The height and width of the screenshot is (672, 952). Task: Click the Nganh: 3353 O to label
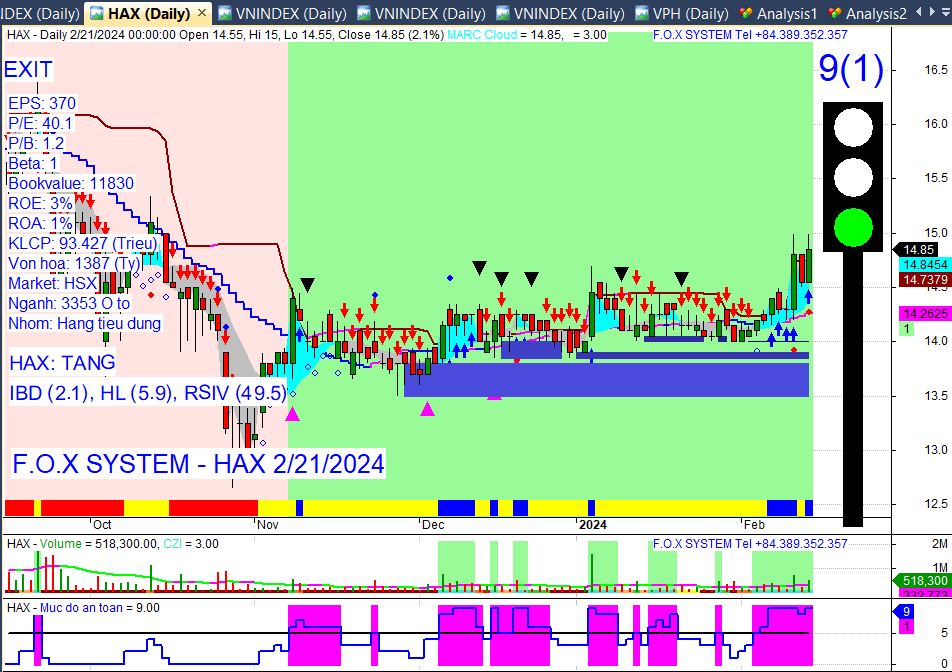click(x=69, y=303)
